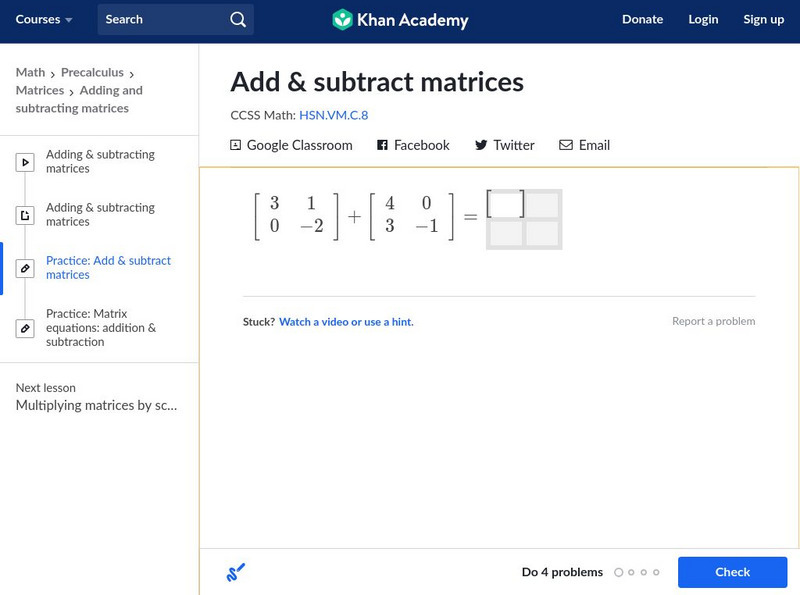
Task: Open the Login menu item
Action: [703, 20]
